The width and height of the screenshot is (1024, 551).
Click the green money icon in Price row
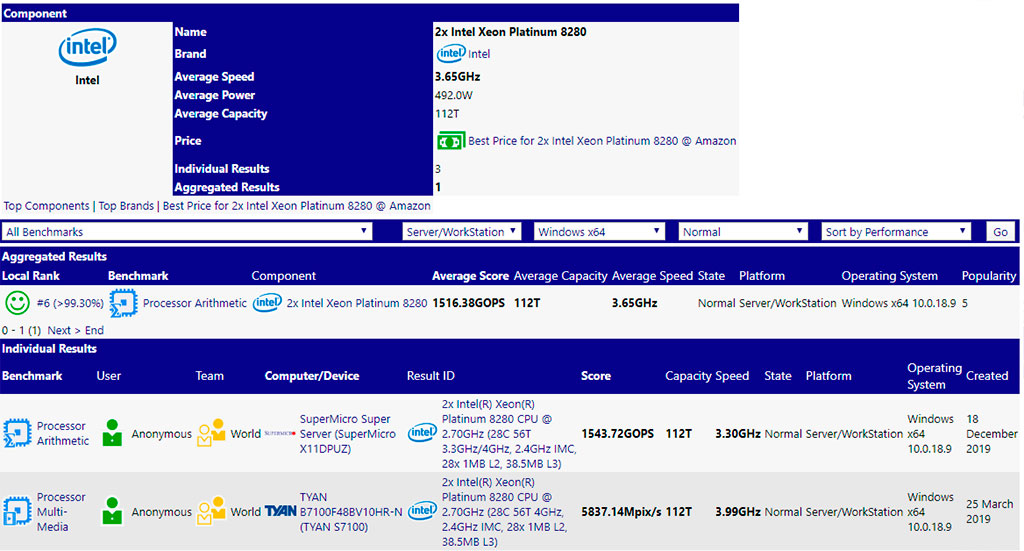click(x=450, y=140)
